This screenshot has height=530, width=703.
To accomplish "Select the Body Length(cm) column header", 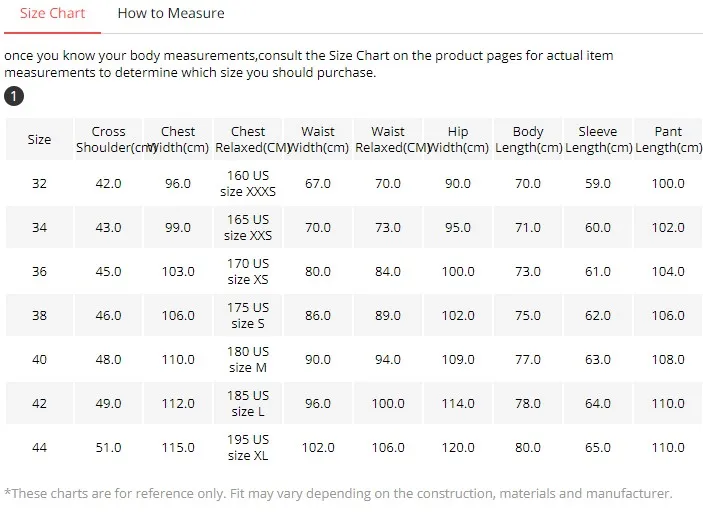I will pos(528,139).
